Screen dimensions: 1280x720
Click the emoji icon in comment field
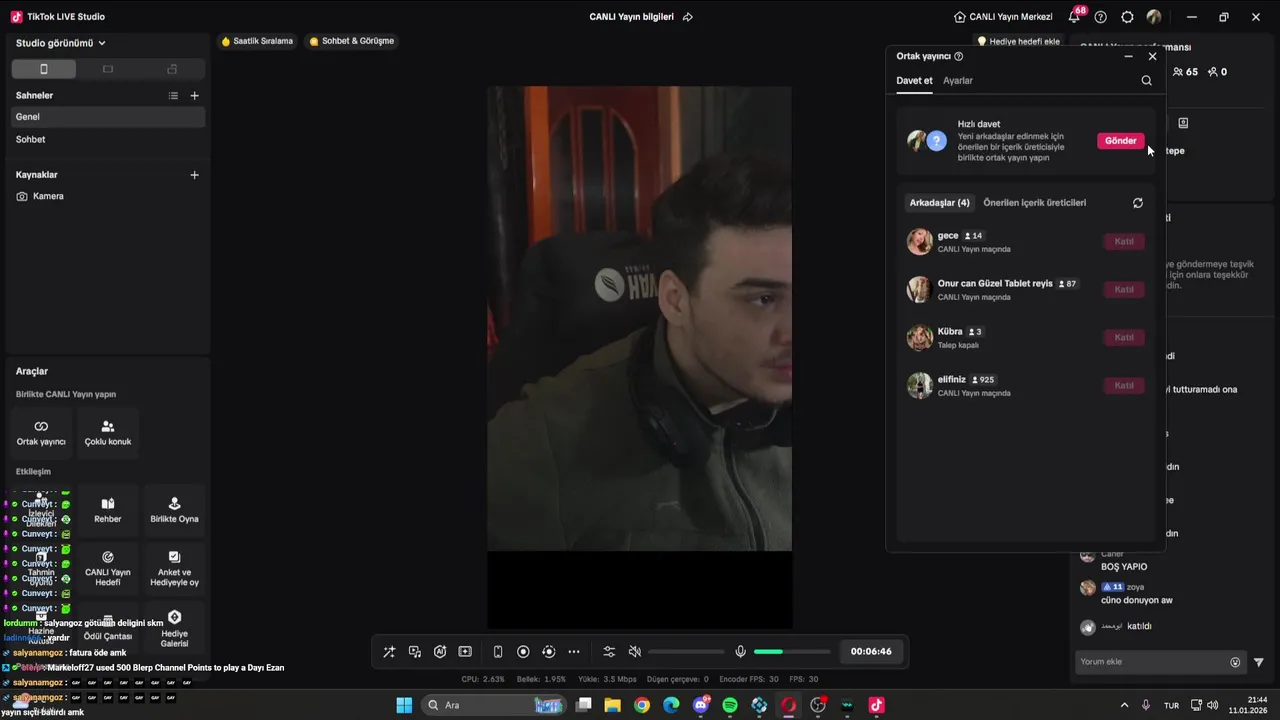(x=1235, y=662)
